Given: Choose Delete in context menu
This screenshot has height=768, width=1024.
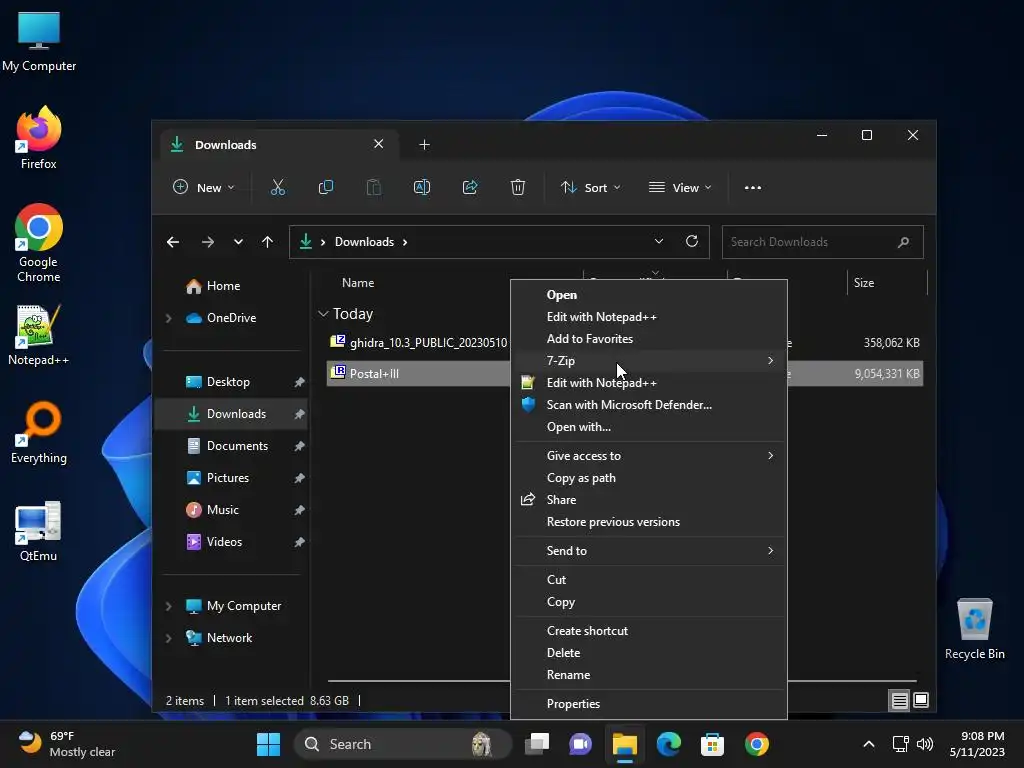Looking at the screenshot, I should tap(648, 652).
